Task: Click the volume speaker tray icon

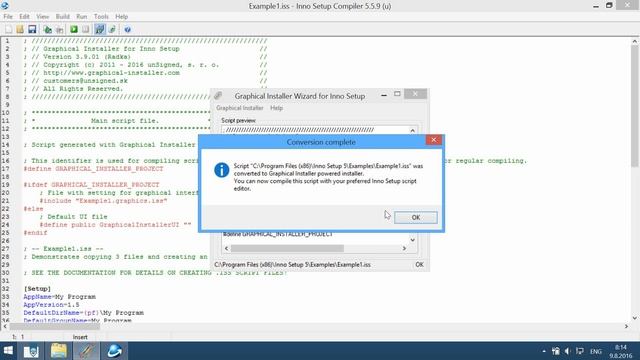Action: coord(567,351)
